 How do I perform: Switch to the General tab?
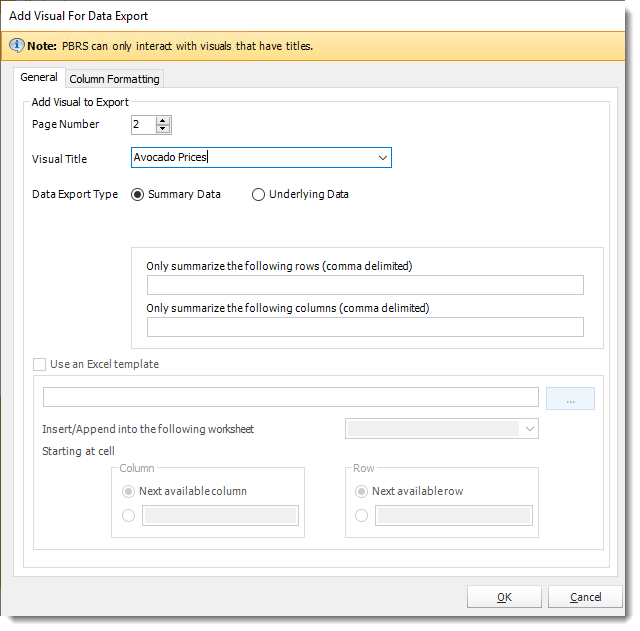click(x=39, y=77)
